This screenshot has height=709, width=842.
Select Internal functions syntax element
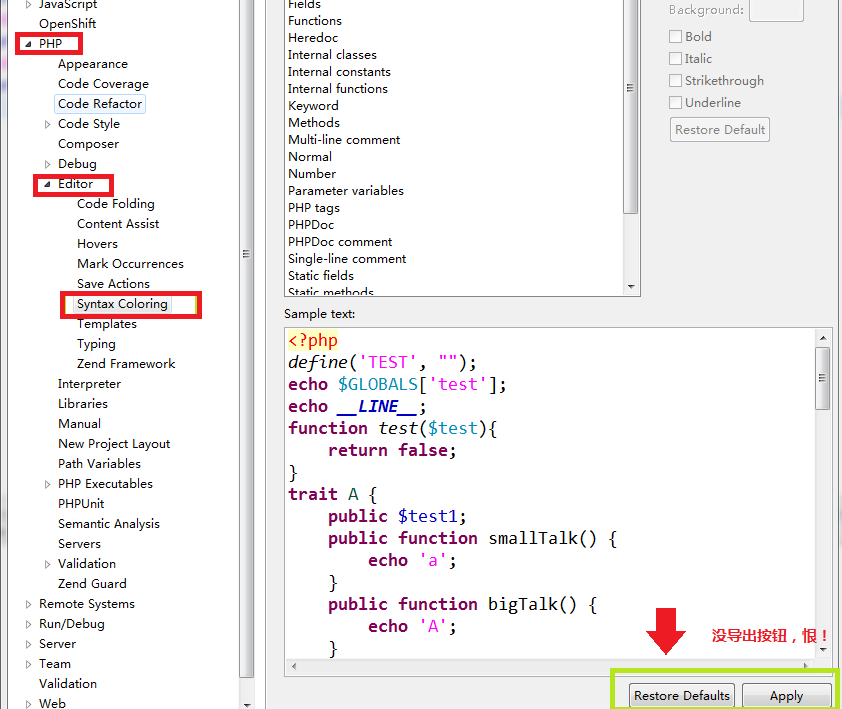coord(337,89)
